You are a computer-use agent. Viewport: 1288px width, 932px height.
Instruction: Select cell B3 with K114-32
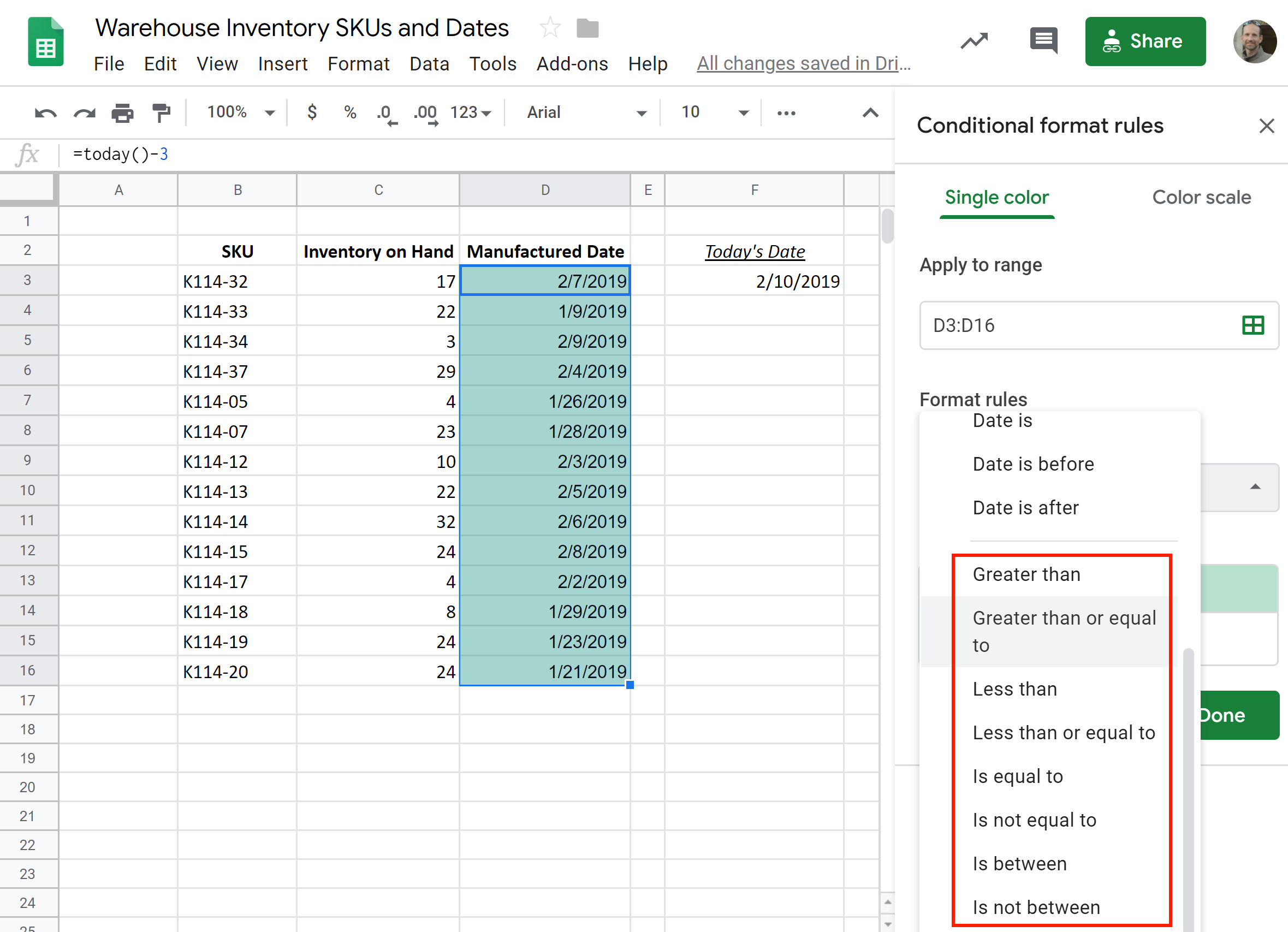click(x=237, y=281)
